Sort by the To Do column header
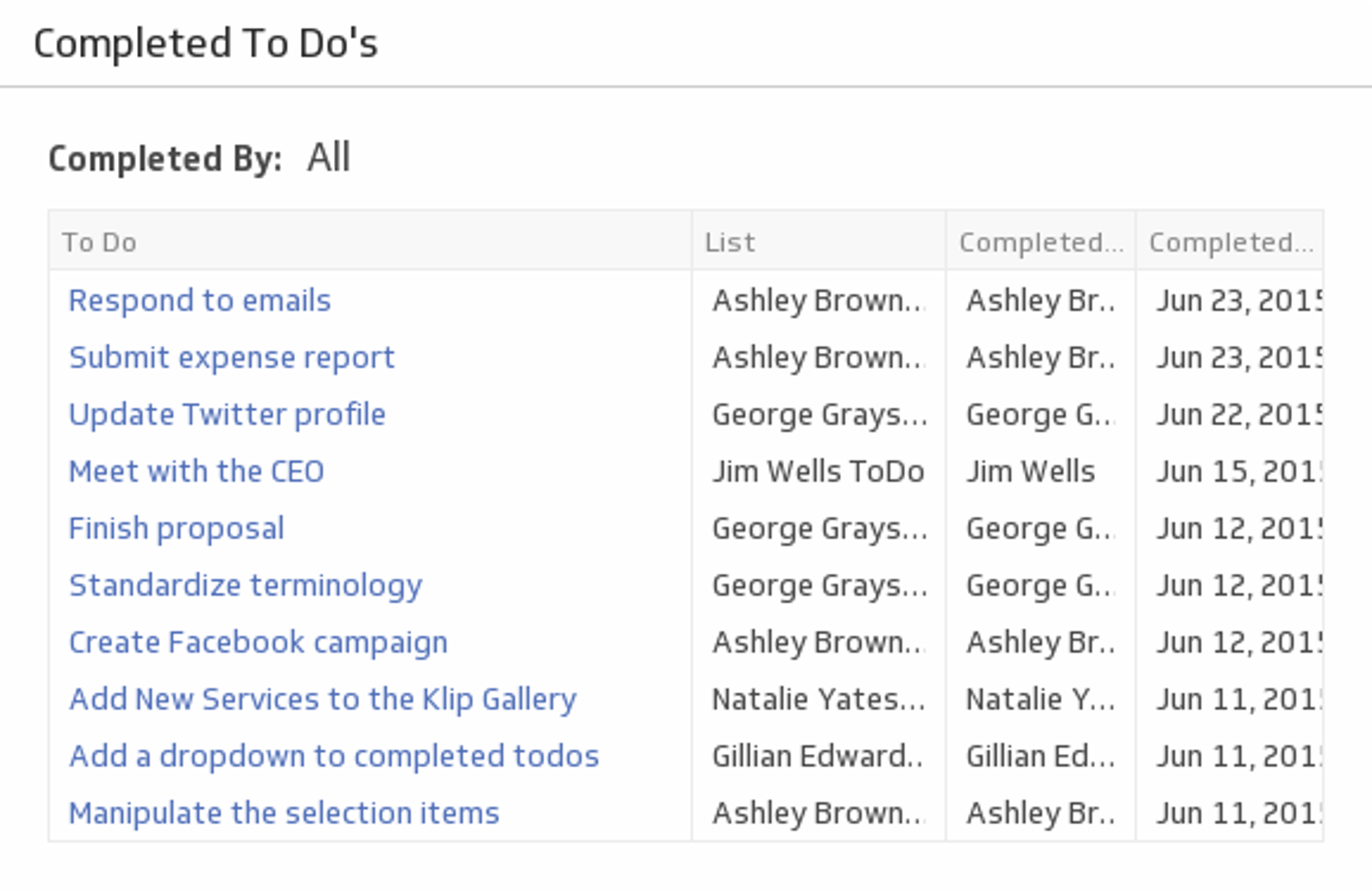This screenshot has height=890, width=1372. coord(100,242)
